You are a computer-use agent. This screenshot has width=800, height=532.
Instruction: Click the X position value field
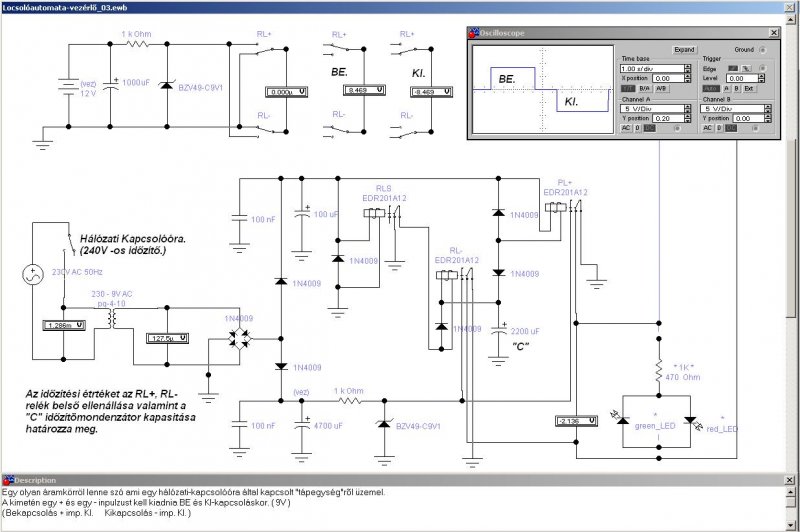(667, 78)
